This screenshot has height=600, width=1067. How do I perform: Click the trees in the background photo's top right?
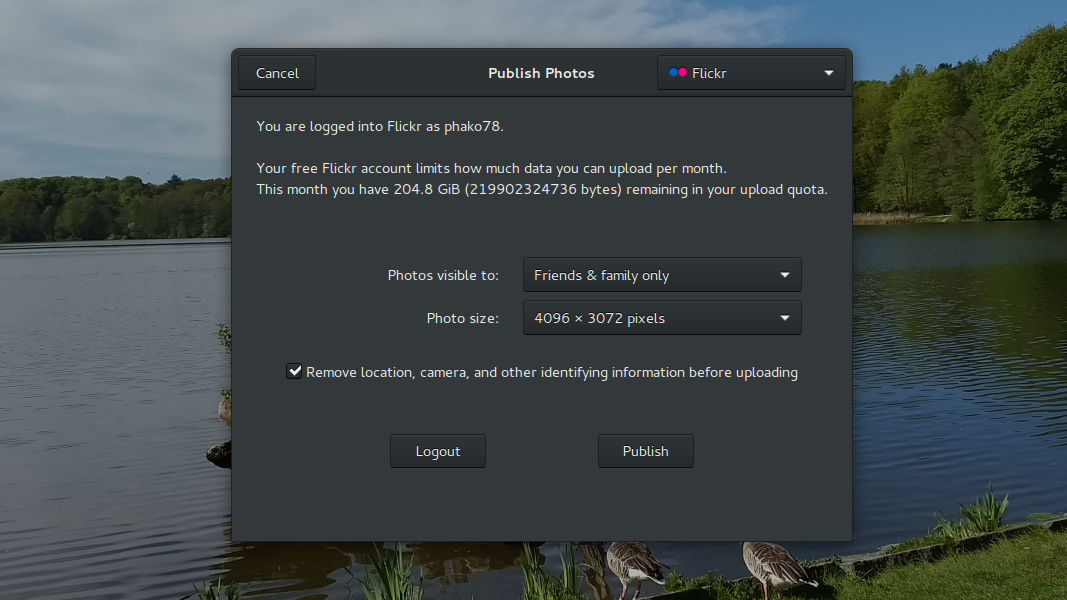tap(960, 130)
